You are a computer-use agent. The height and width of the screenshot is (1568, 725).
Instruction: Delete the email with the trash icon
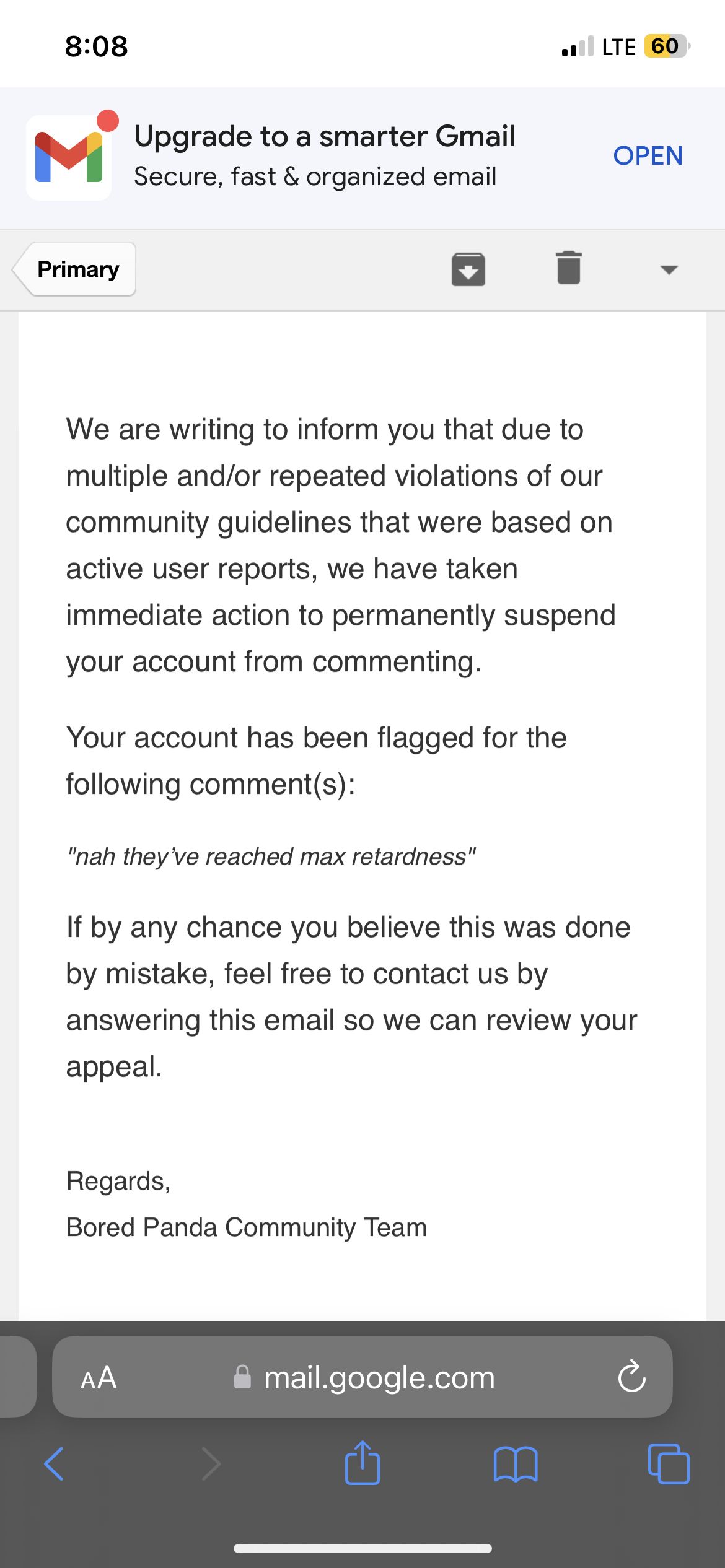(568, 268)
